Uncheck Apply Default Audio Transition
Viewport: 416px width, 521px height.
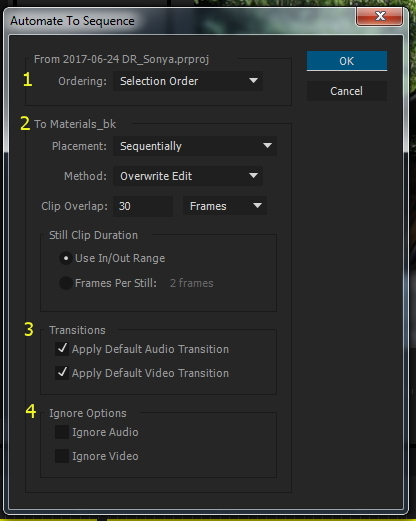[62, 349]
